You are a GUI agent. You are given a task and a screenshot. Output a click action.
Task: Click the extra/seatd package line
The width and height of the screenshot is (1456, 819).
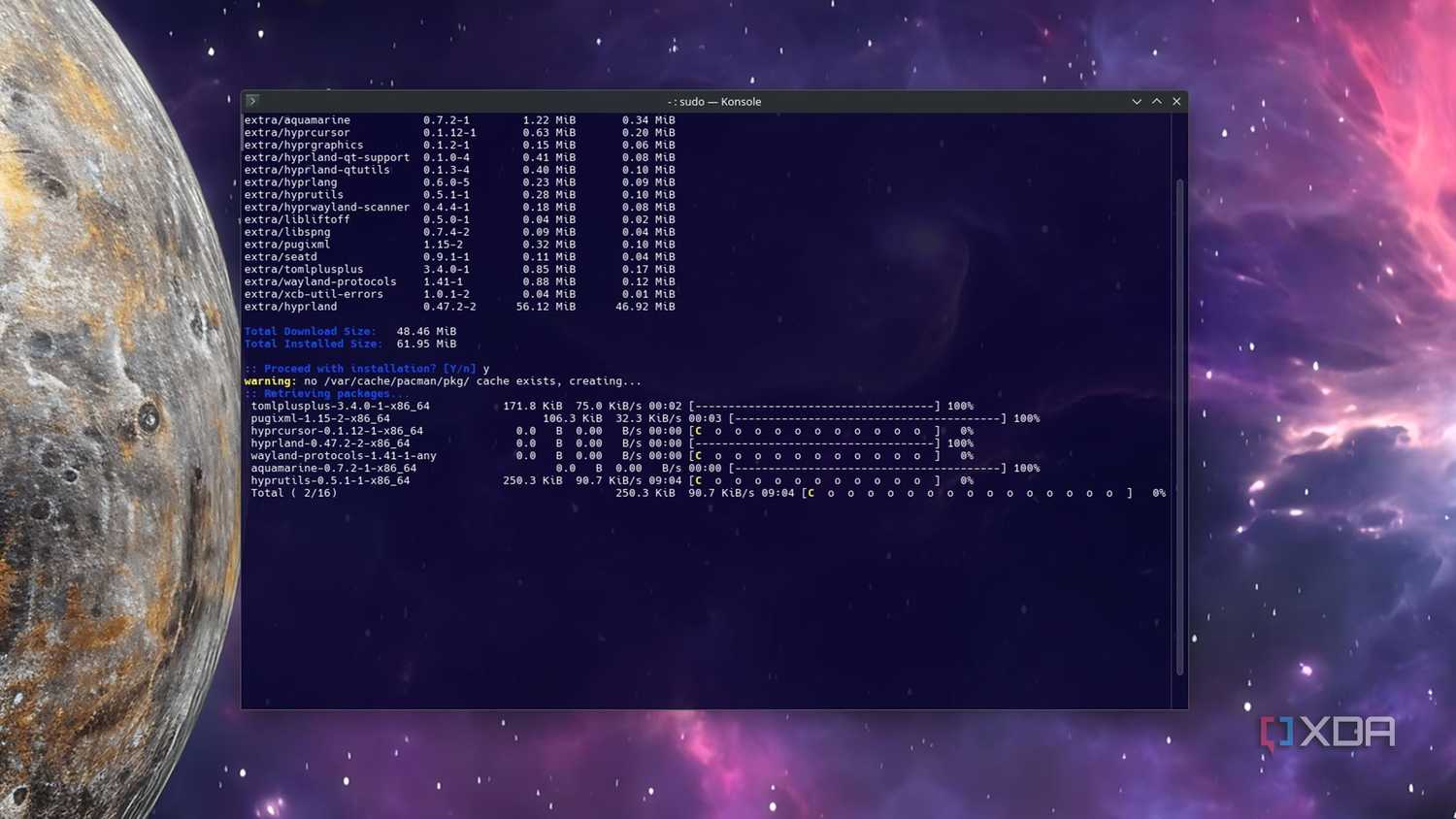459,257
